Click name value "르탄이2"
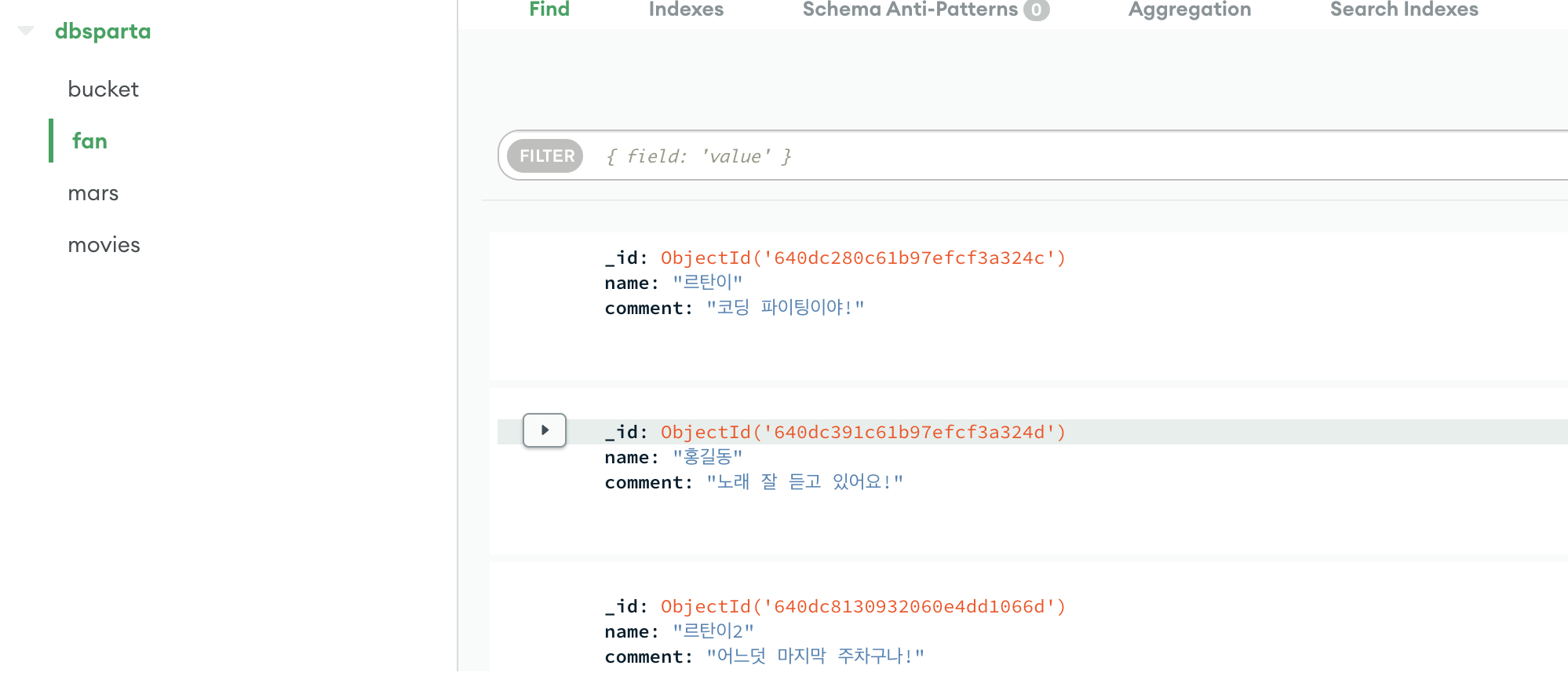 coord(713,631)
